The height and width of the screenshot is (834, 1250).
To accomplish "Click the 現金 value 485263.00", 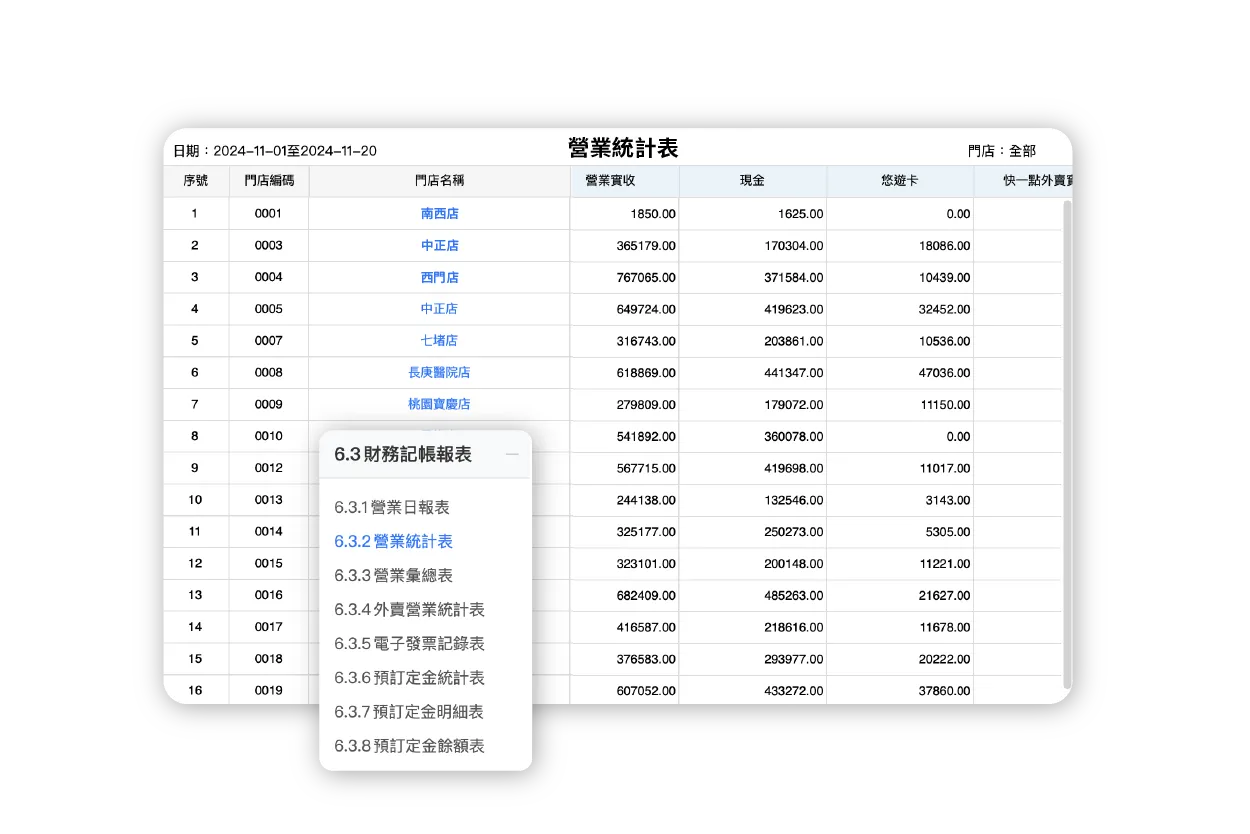I will [x=794, y=596].
